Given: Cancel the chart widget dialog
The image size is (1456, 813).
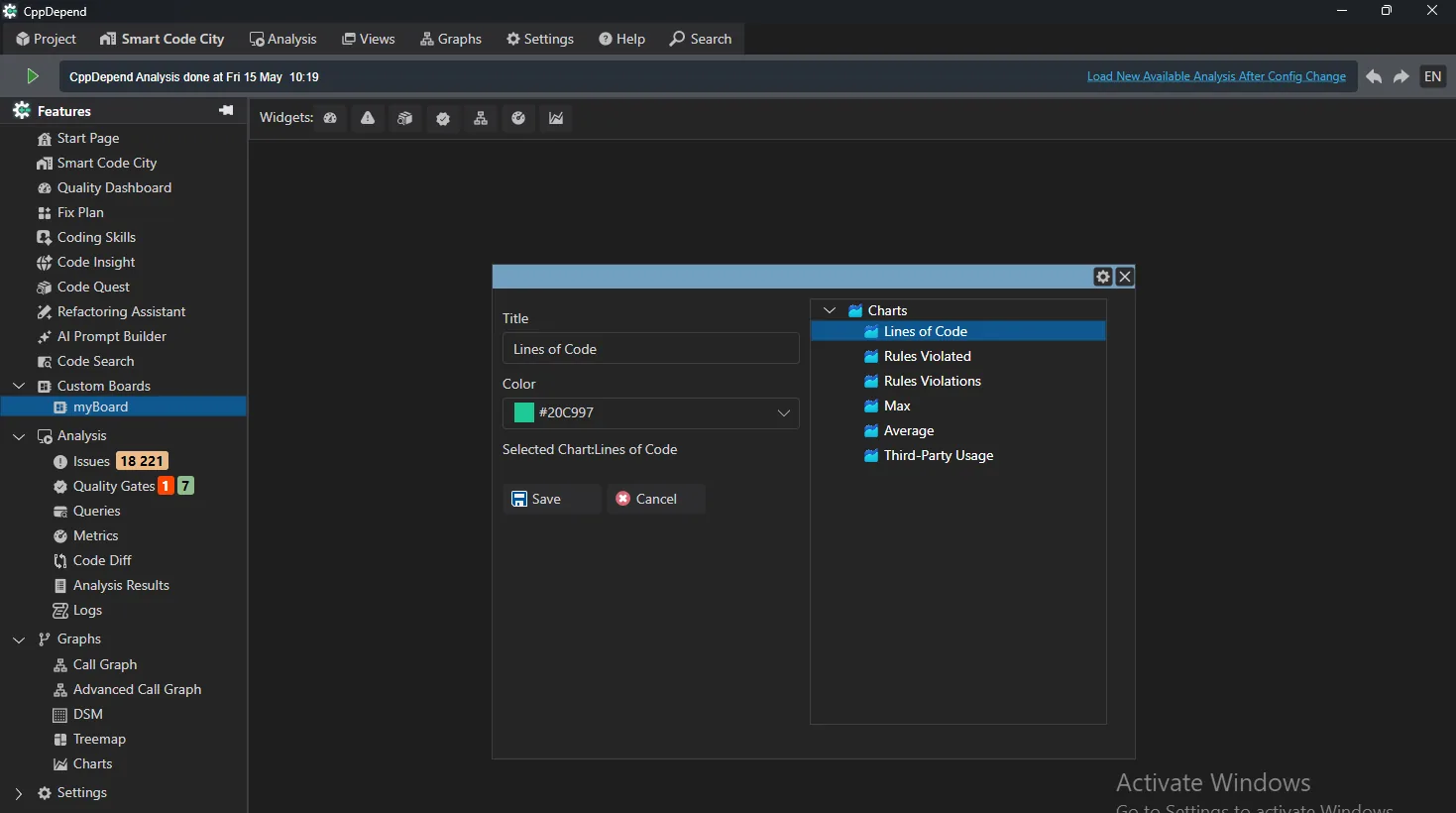Looking at the screenshot, I should click(x=656, y=499).
